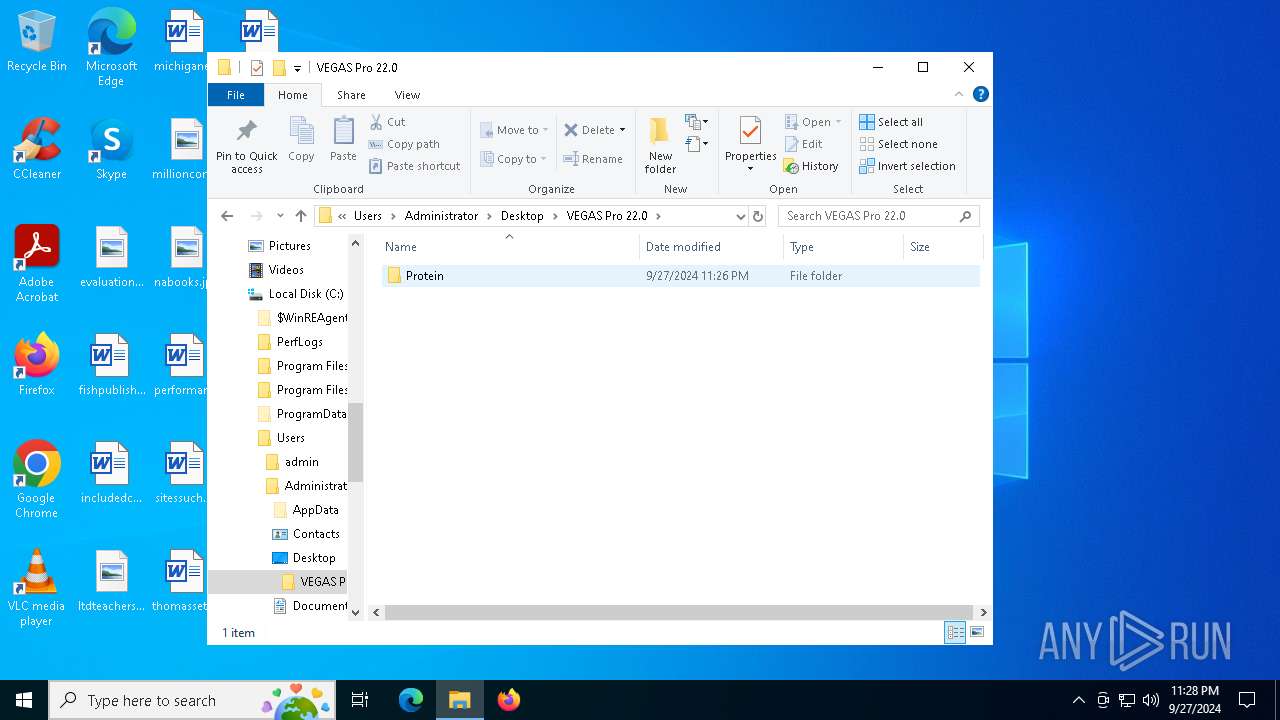Screen dimensions: 1280x720
Task: Click Desktop in address breadcrumb
Action: point(522,216)
